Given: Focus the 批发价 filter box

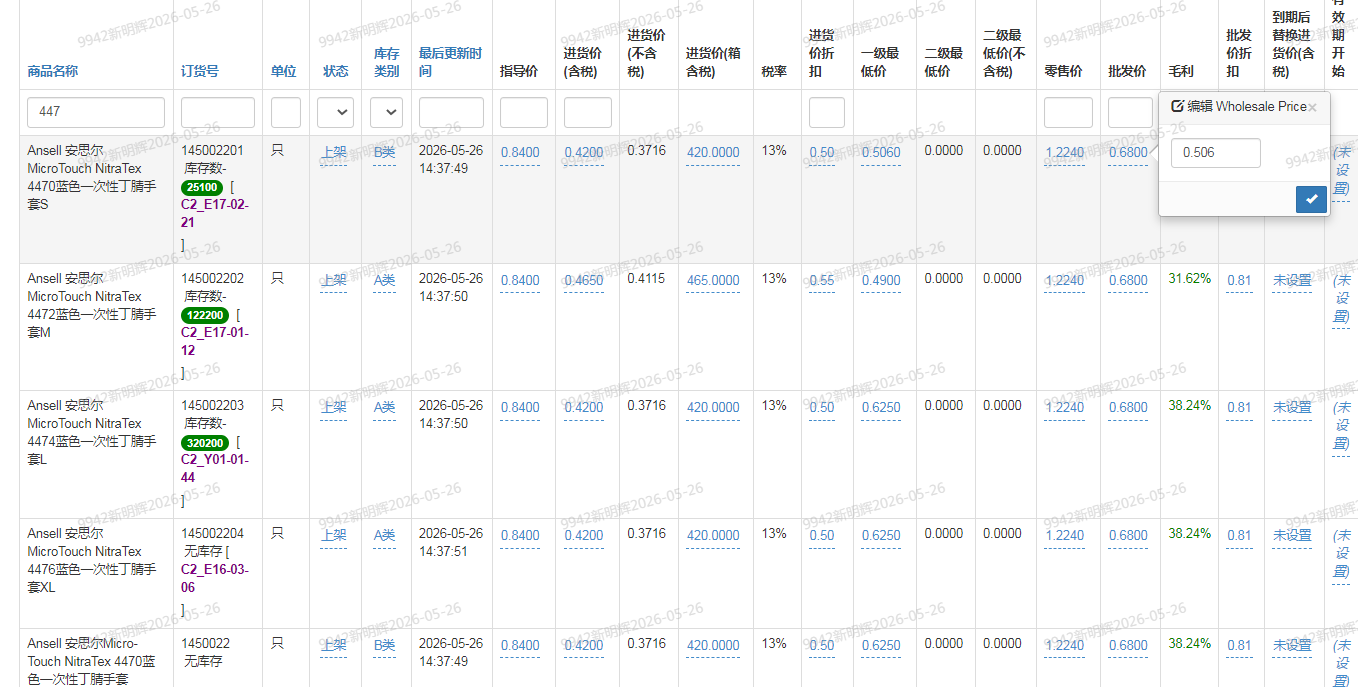Looking at the screenshot, I should (x=1131, y=112).
